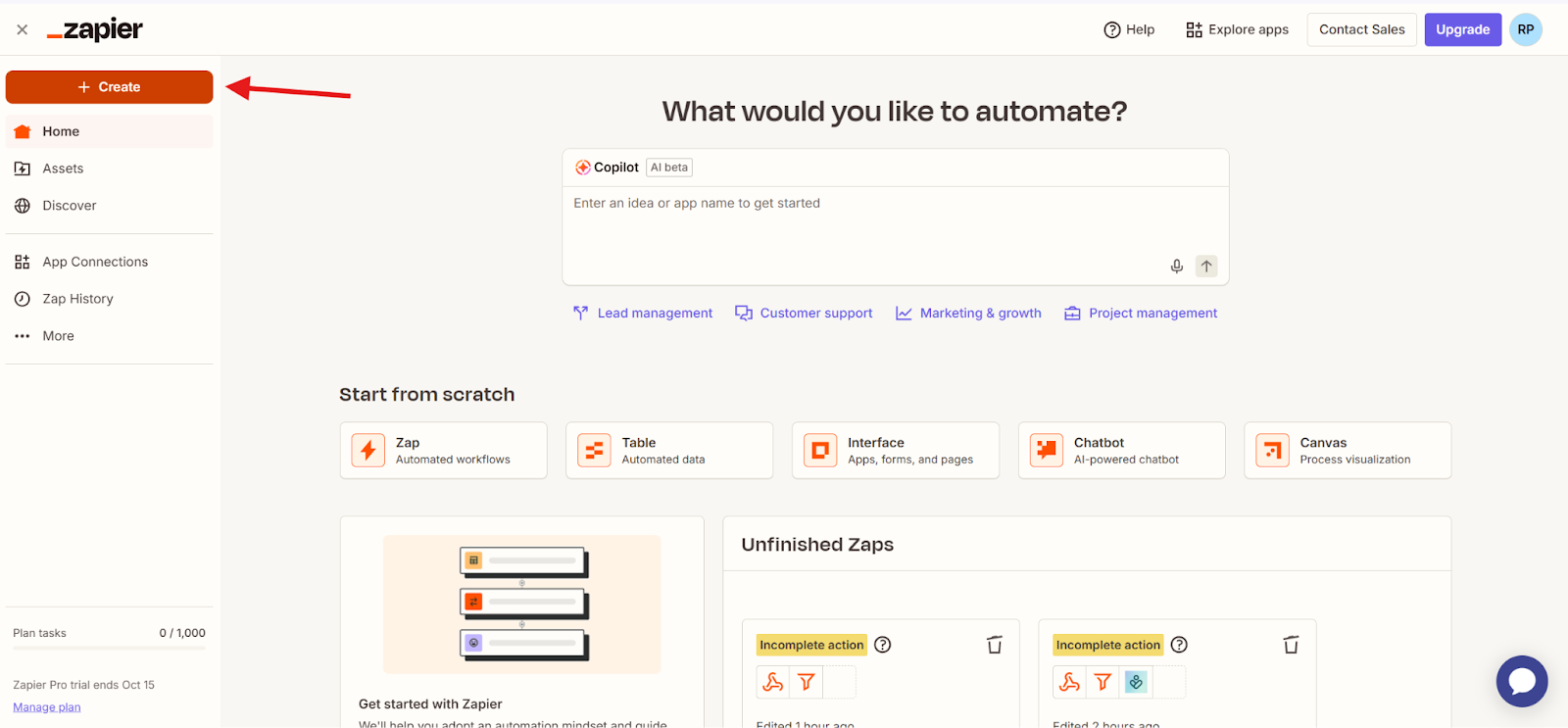Click the Discover globe icon
Viewport: 1568px width, 728px height.
pos(23,206)
